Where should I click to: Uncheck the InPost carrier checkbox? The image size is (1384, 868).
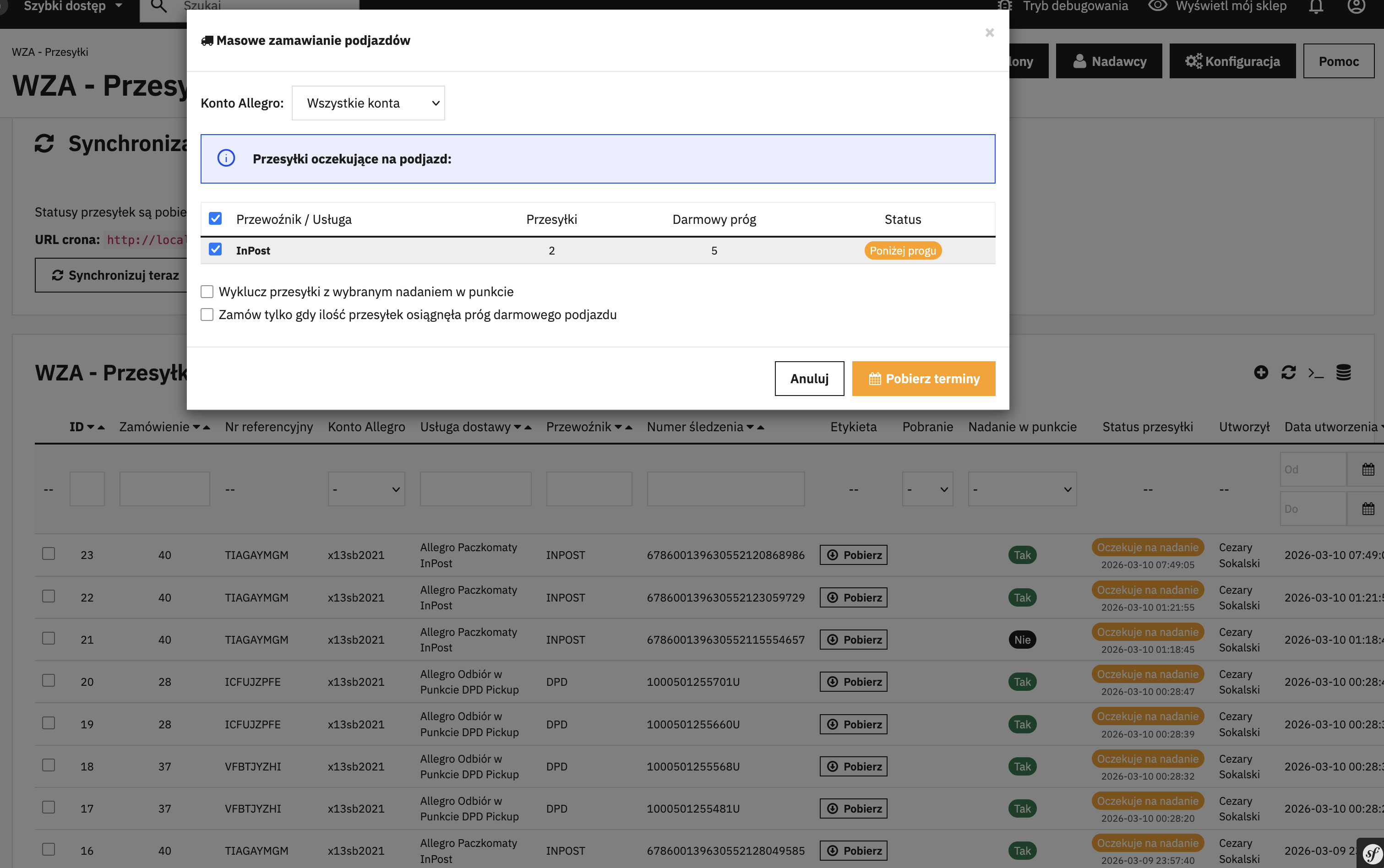pos(215,250)
